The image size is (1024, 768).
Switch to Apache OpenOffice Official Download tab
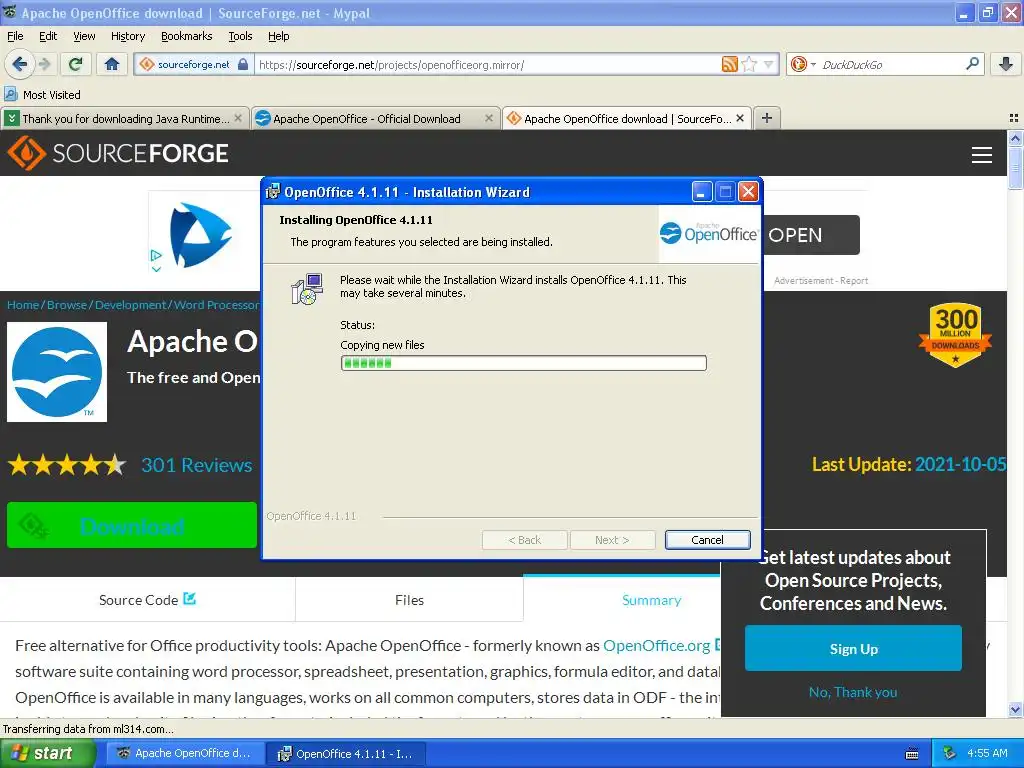tap(375, 118)
